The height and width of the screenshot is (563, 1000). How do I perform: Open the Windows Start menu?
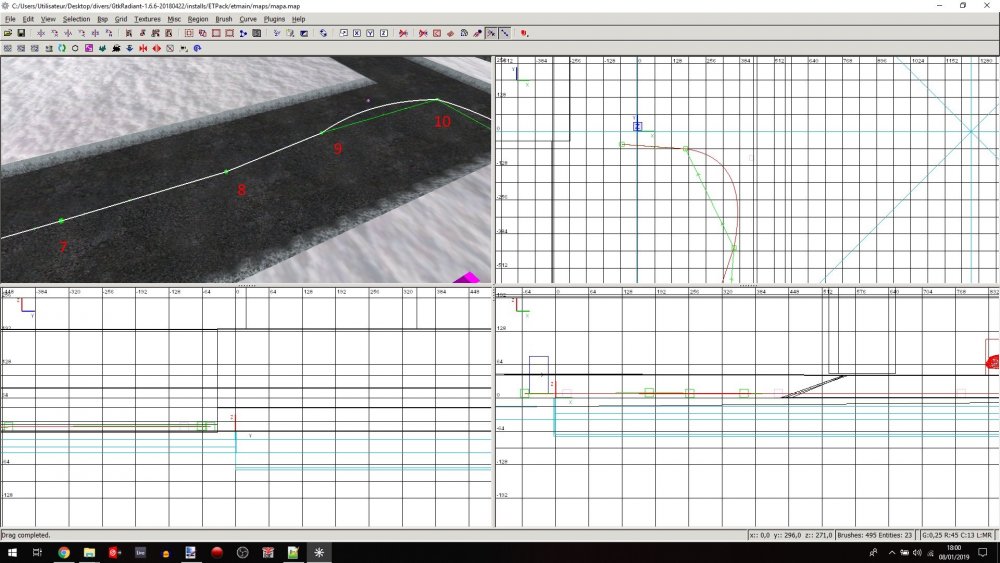click(x=11, y=552)
